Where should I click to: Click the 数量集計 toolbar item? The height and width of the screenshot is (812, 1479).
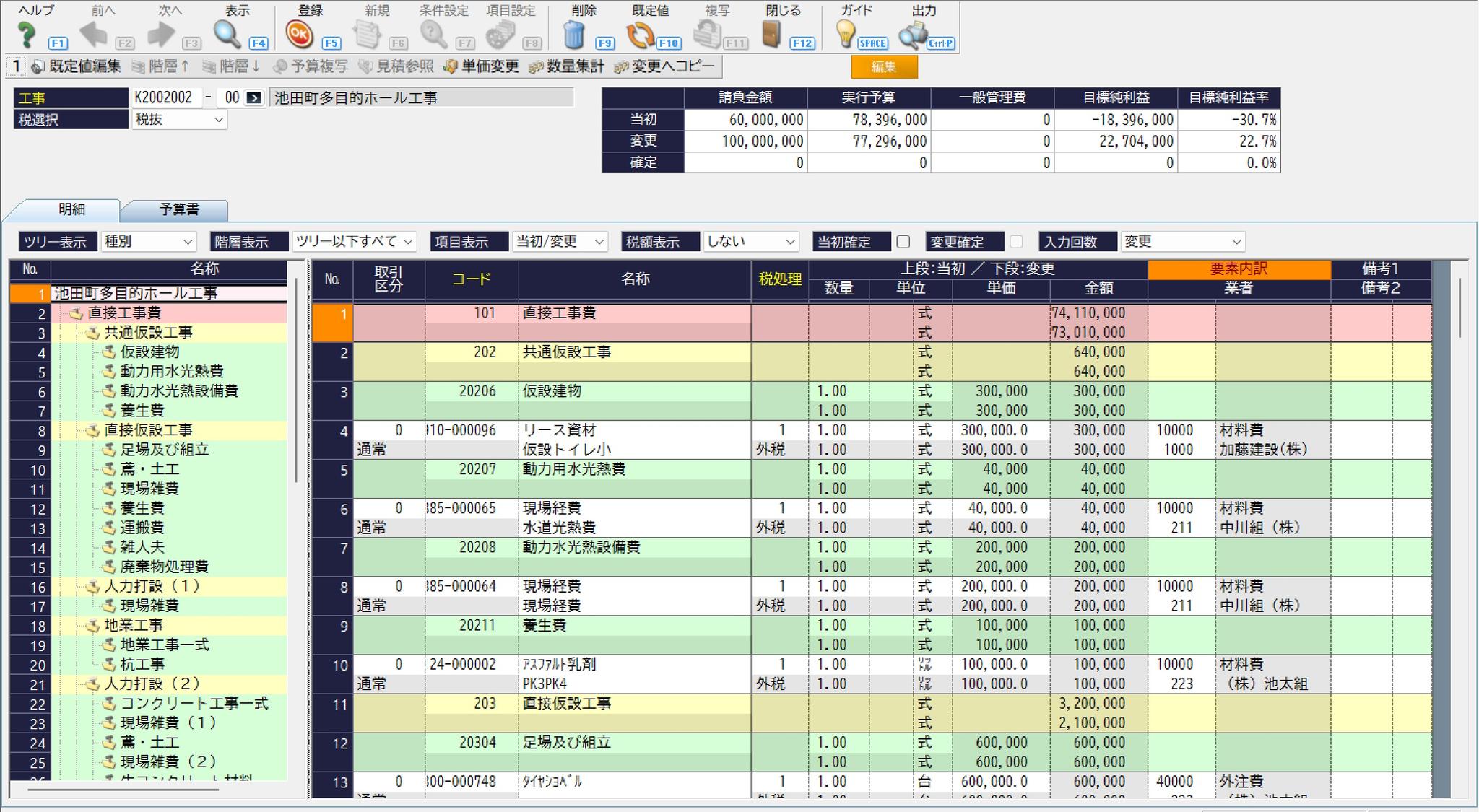[x=566, y=66]
